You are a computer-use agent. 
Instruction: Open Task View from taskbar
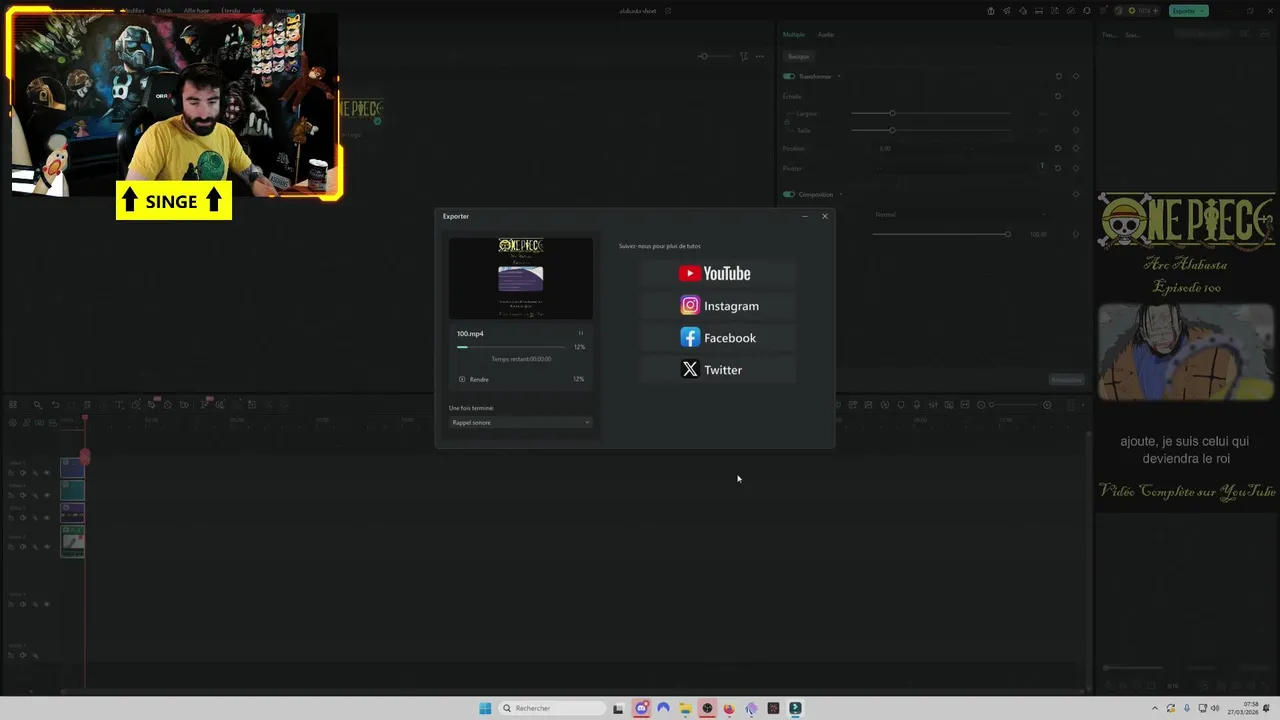618,708
